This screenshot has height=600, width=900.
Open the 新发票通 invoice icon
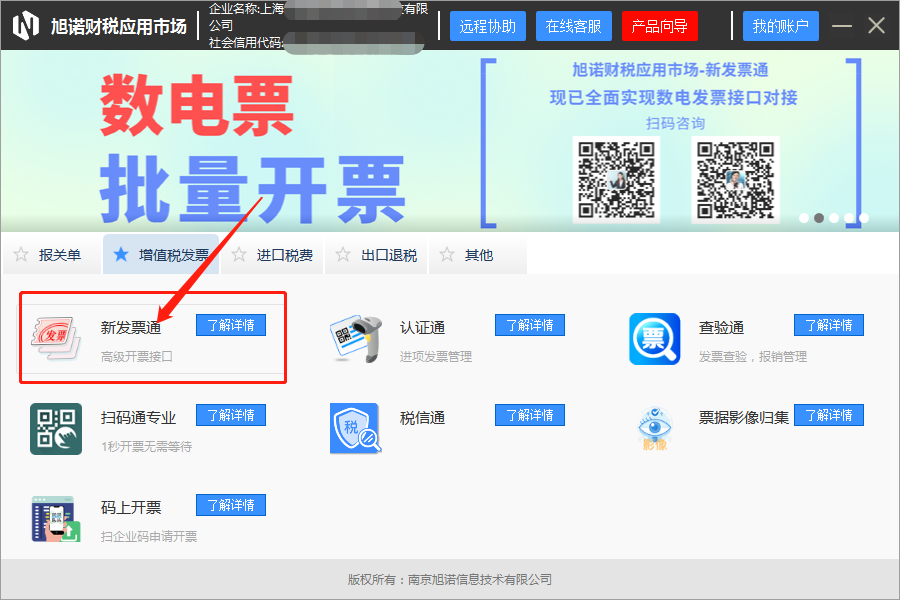point(56,338)
